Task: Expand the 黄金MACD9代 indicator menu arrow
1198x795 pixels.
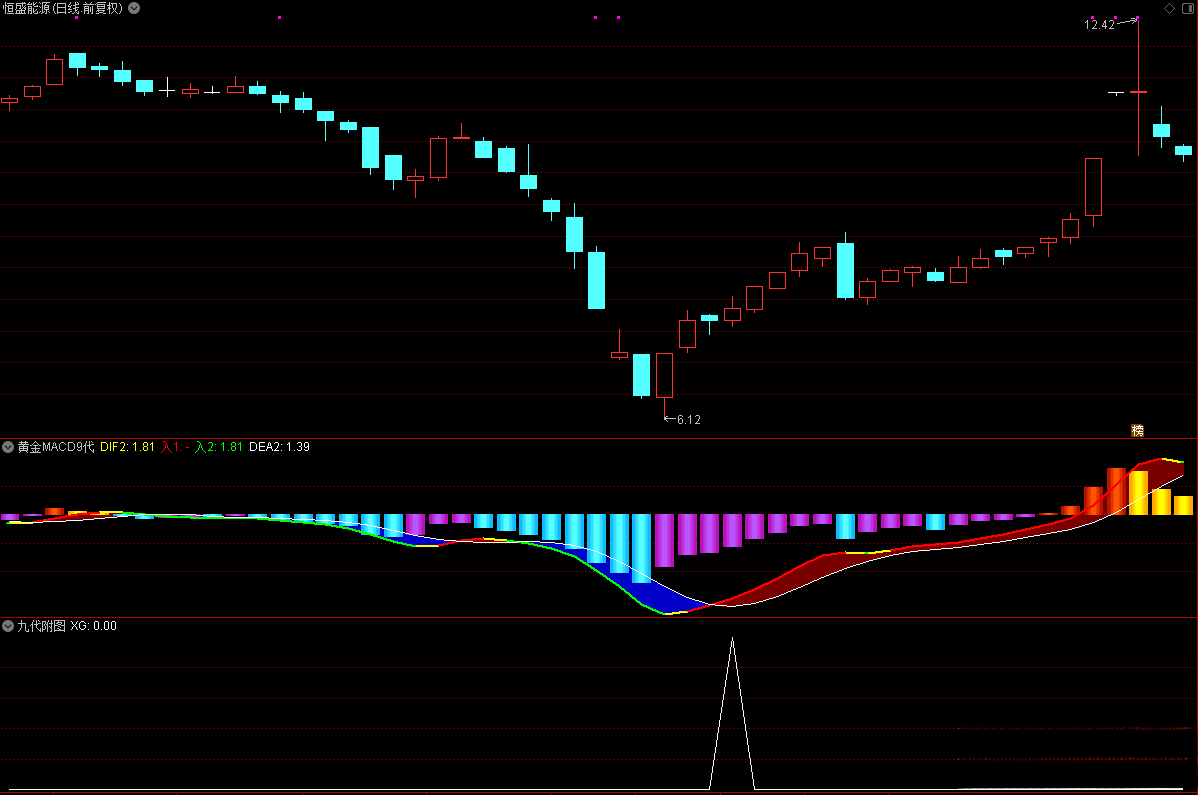Action: point(8,447)
